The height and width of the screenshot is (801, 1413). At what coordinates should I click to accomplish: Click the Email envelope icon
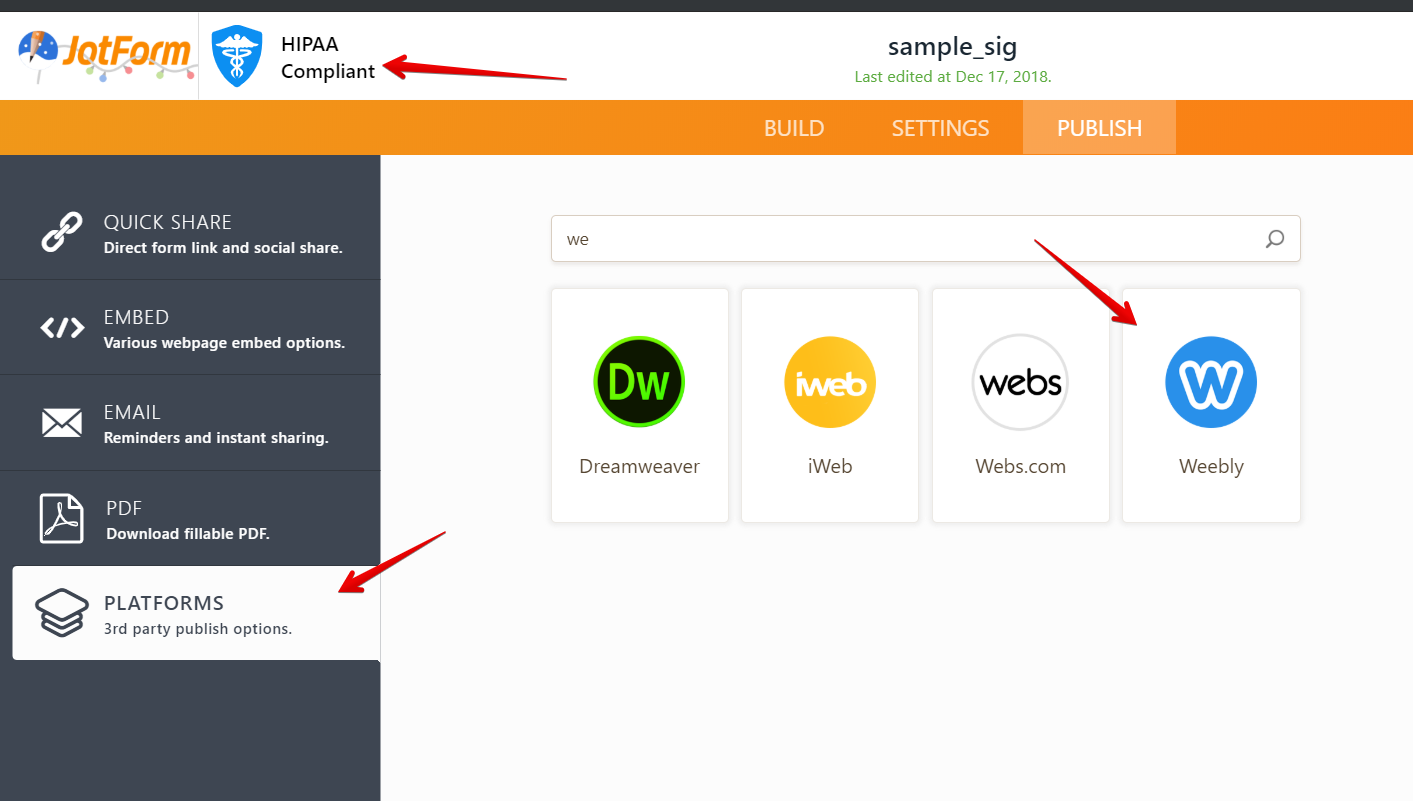(x=62, y=423)
